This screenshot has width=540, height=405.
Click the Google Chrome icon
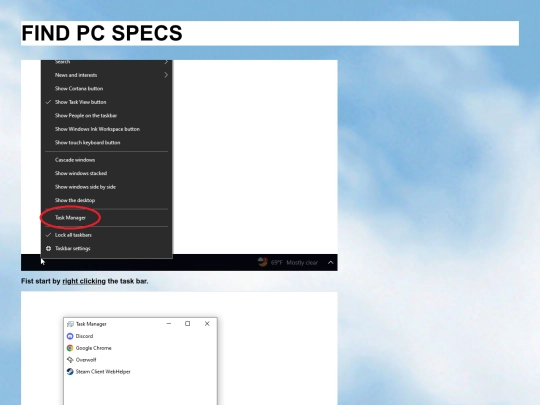pos(70,348)
